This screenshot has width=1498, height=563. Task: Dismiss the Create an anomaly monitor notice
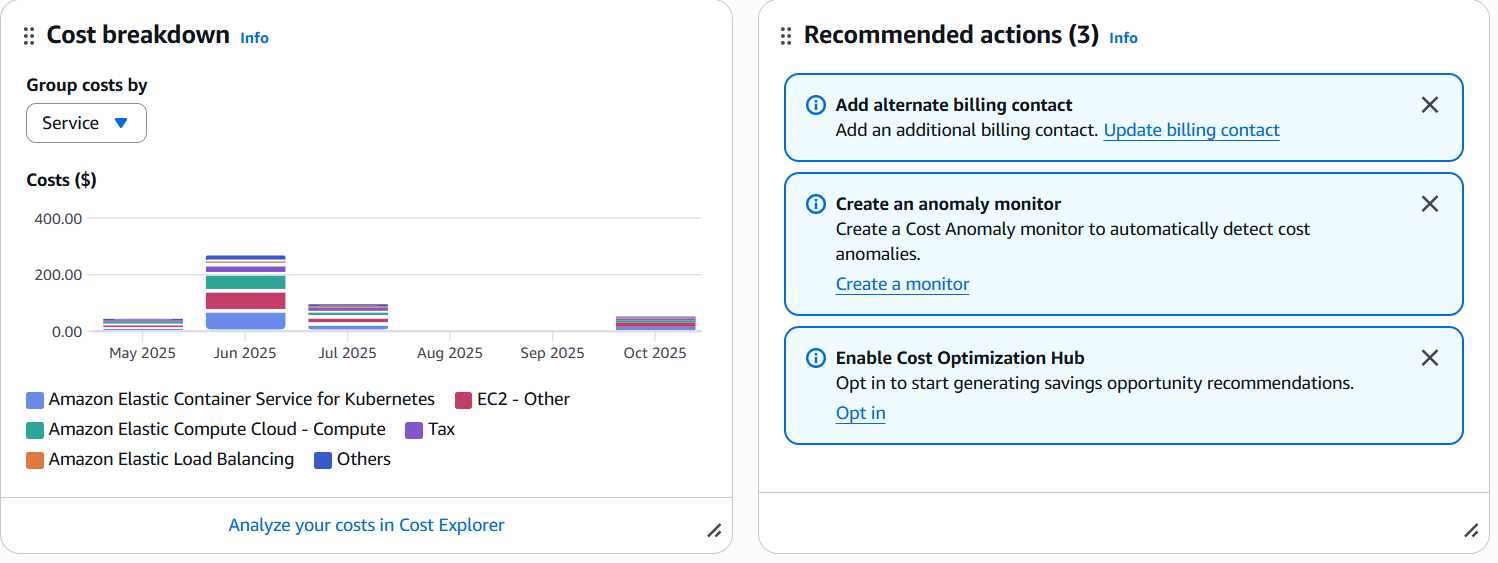click(x=1429, y=204)
